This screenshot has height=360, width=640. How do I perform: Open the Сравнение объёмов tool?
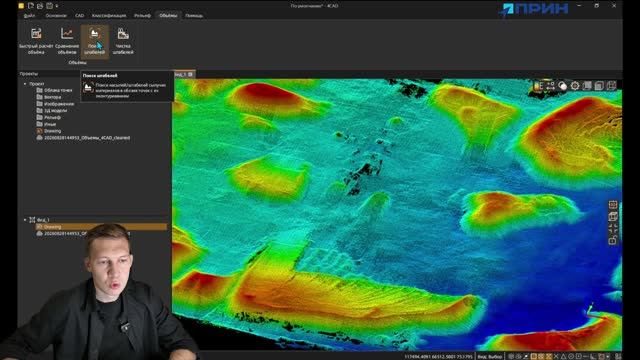coord(67,41)
